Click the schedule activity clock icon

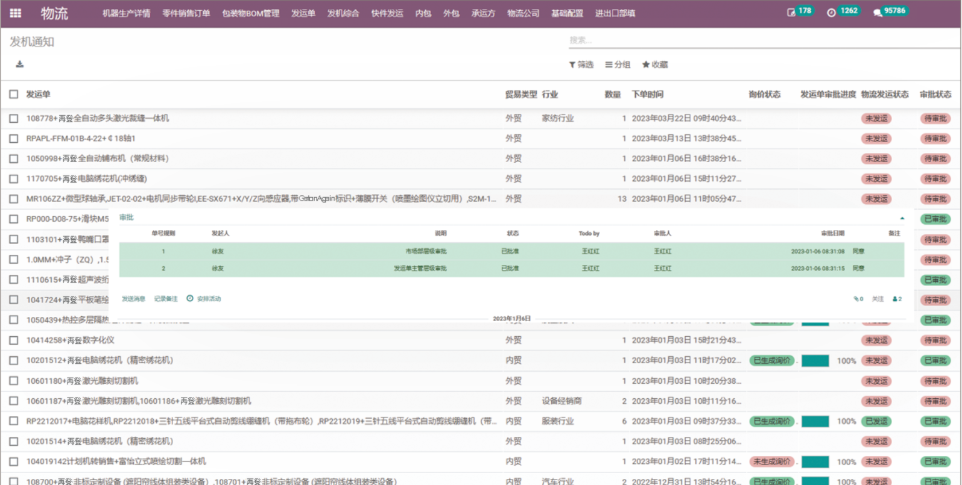tap(190, 299)
